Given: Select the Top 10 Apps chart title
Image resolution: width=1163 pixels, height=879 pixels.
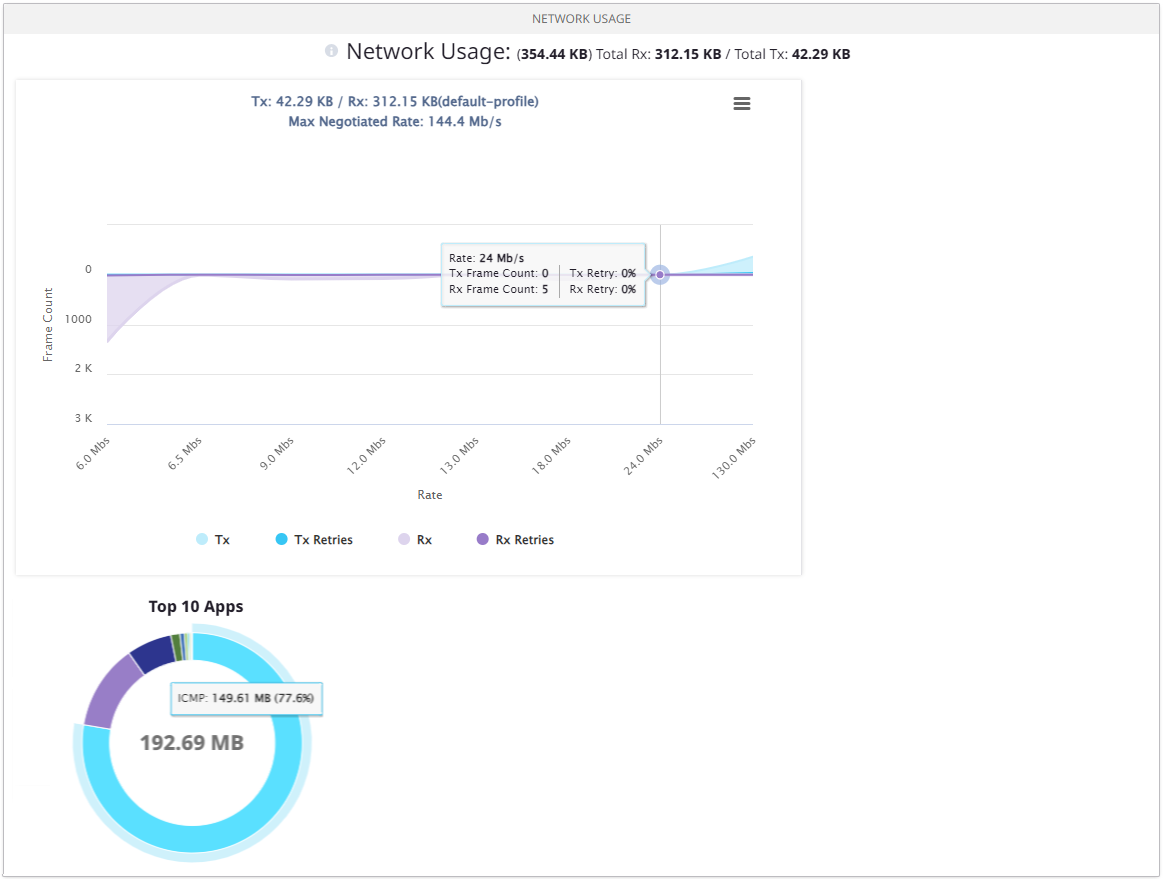Looking at the screenshot, I should pos(197,606).
